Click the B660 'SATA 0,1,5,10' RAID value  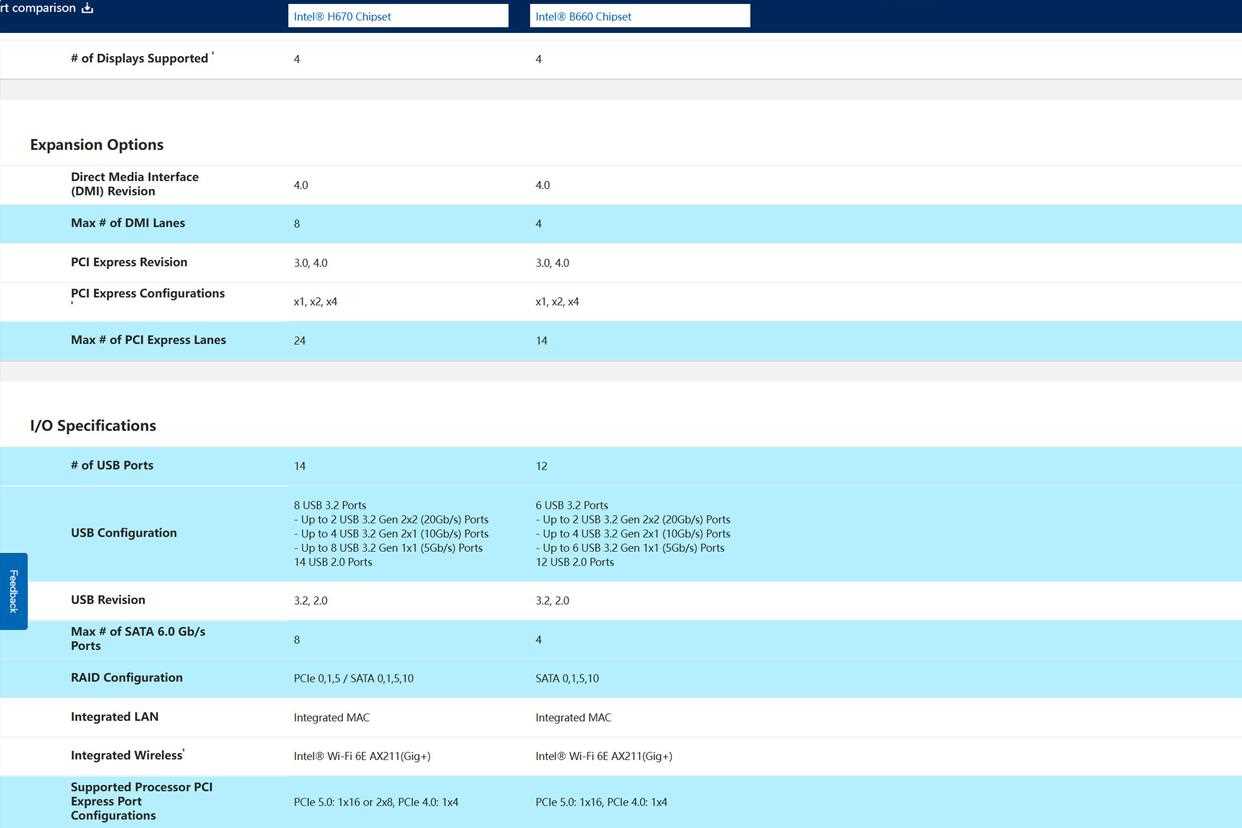[567, 678]
